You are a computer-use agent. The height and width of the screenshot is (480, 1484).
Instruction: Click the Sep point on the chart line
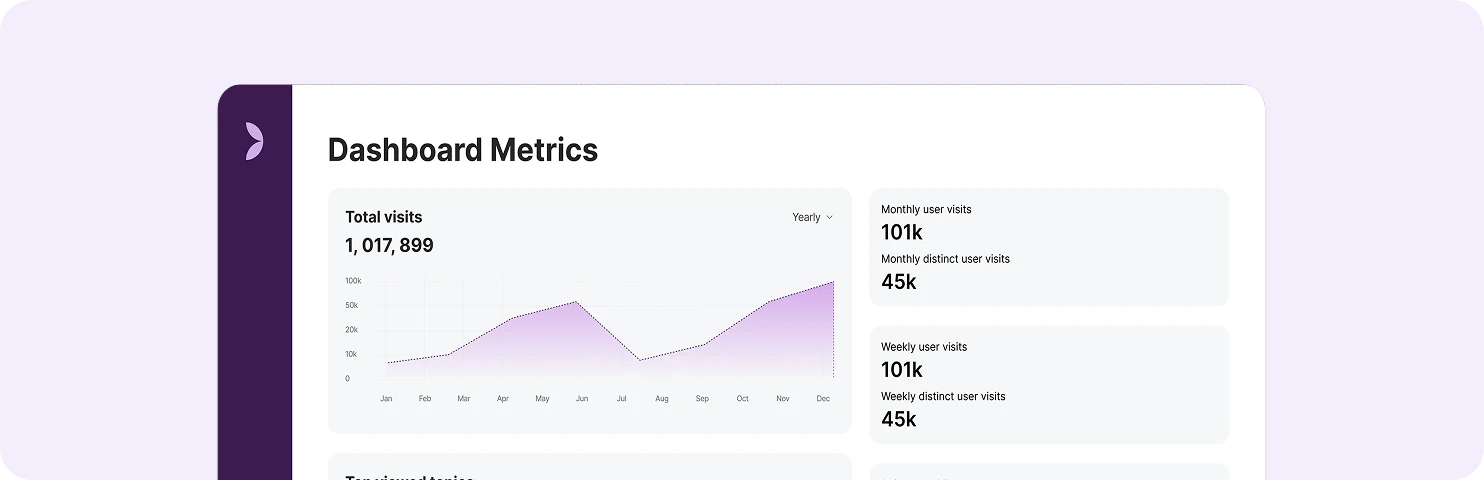pyautogui.click(x=704, y=345)
